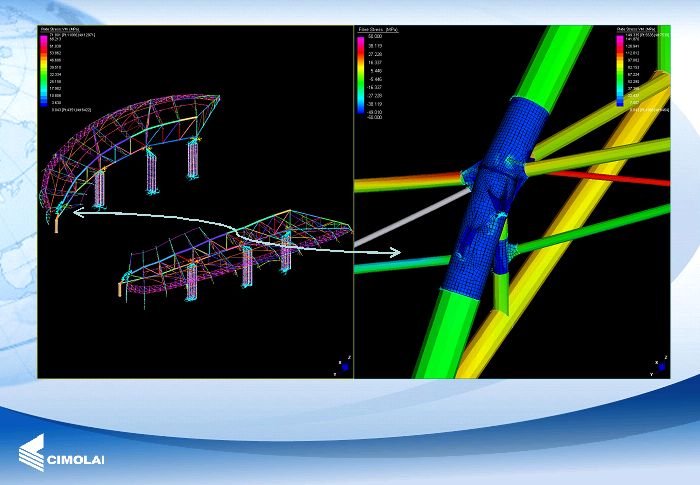700x485 pixels.
Task: Click the XYZ axis triad in left viewport
Action: [x=343, y=367]
